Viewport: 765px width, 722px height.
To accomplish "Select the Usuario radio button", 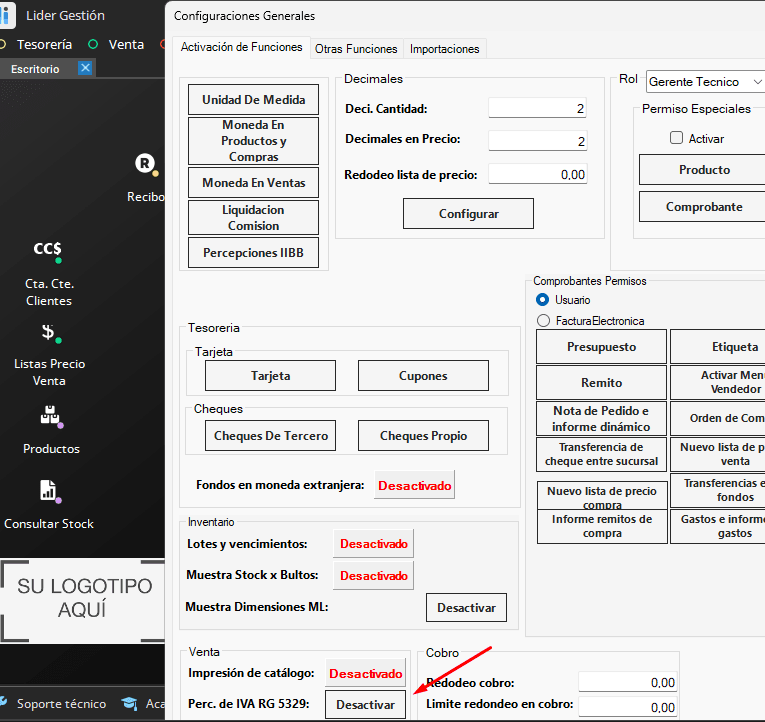I will coord(543,300).
